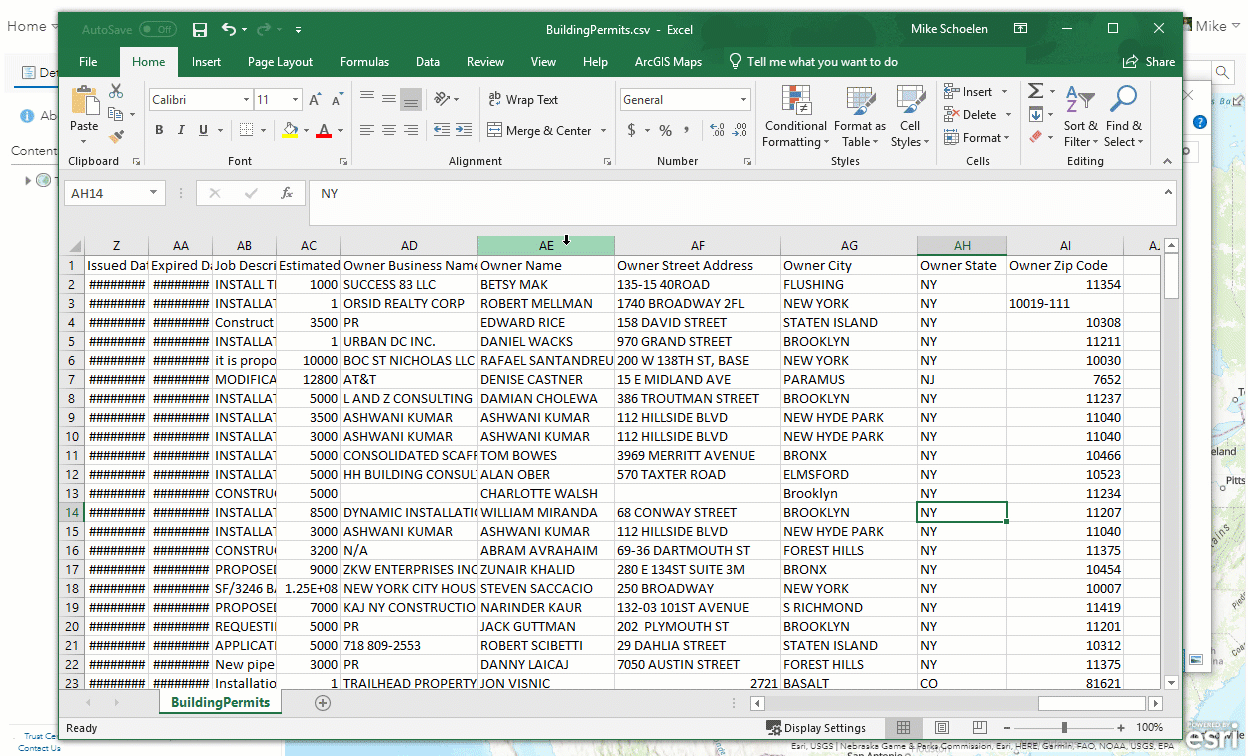Image resolution: width=1248 pixels, height=756 pixels.
Task: Click the Increase Font Size icon
Action: (315, 100)
